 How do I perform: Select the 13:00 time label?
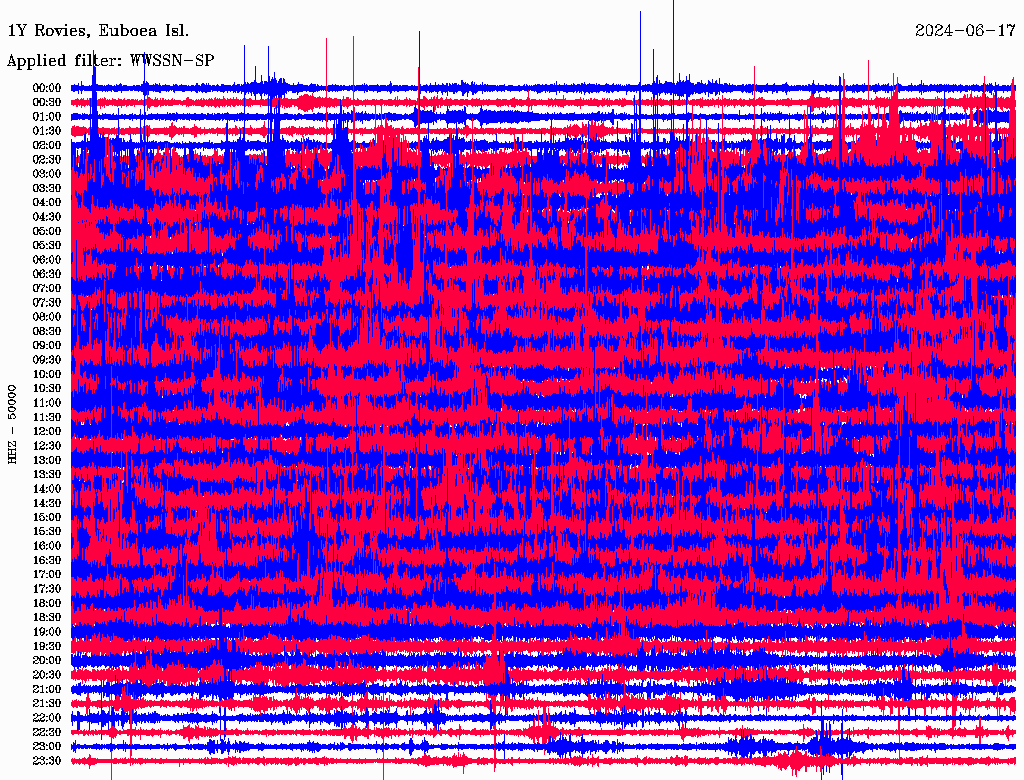click(x=47, y=461)
